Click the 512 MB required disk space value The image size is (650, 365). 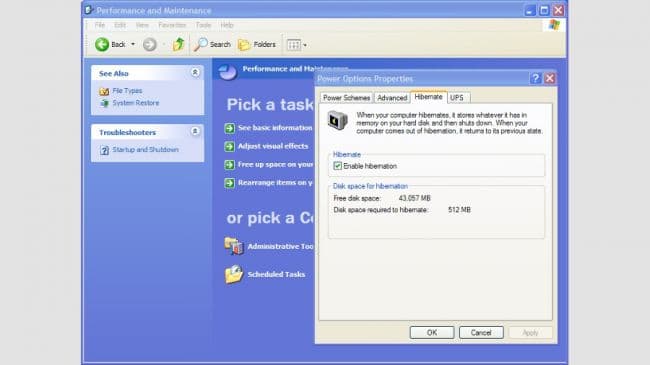[459, 210]
